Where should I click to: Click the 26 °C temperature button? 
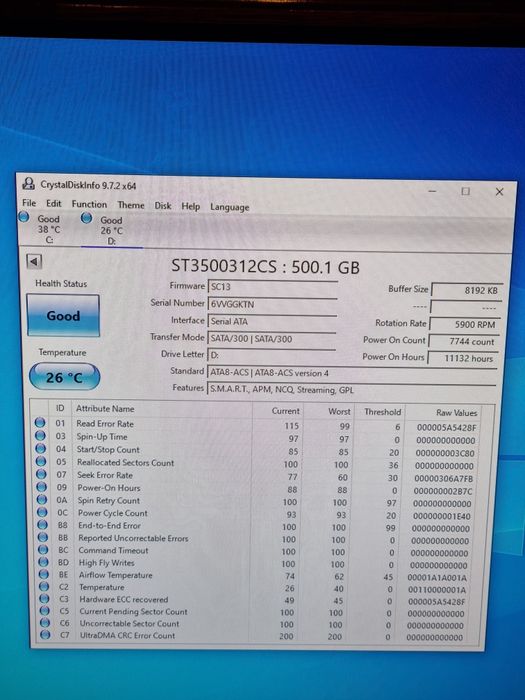click(64, 377)
